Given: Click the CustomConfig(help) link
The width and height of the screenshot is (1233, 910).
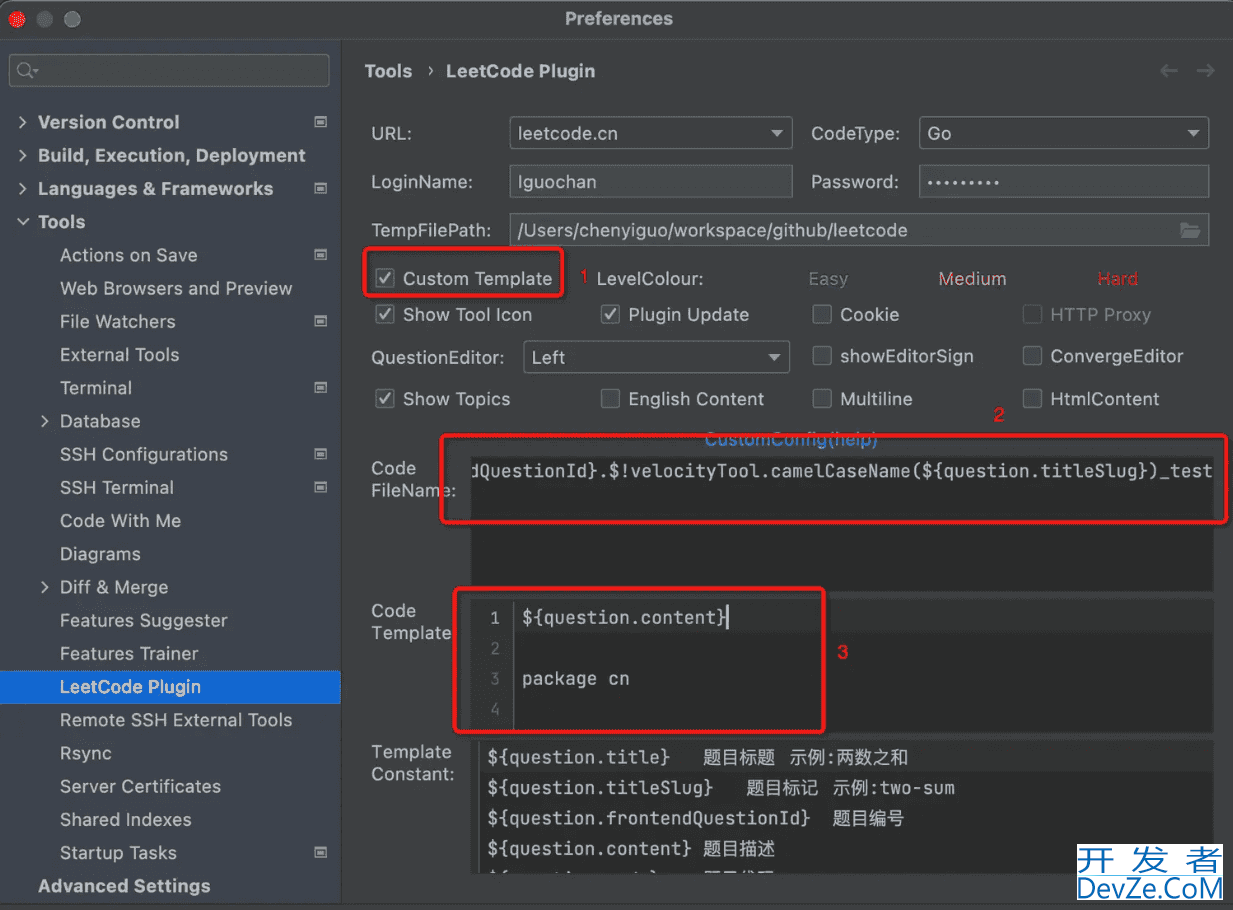Looking at the screenshot, I should point(790,439).
